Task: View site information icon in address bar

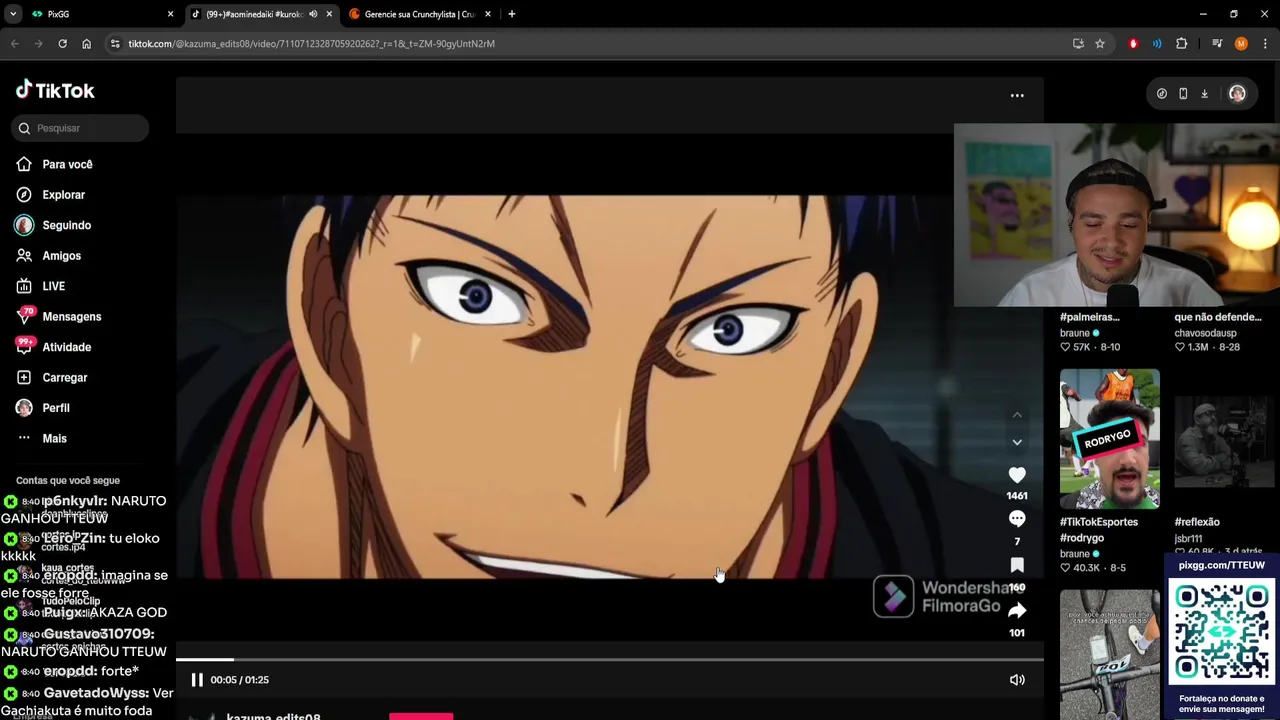Action: click(x=115, y=44)
